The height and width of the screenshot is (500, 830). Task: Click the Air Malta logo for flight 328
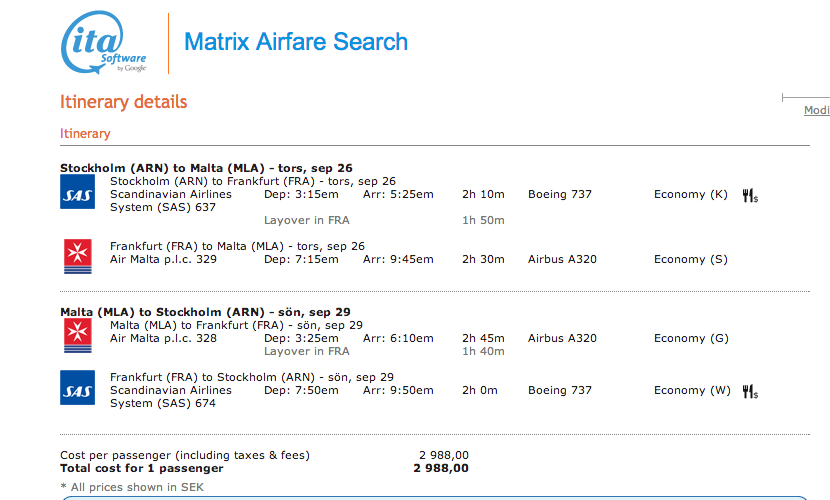coord(78,335)
